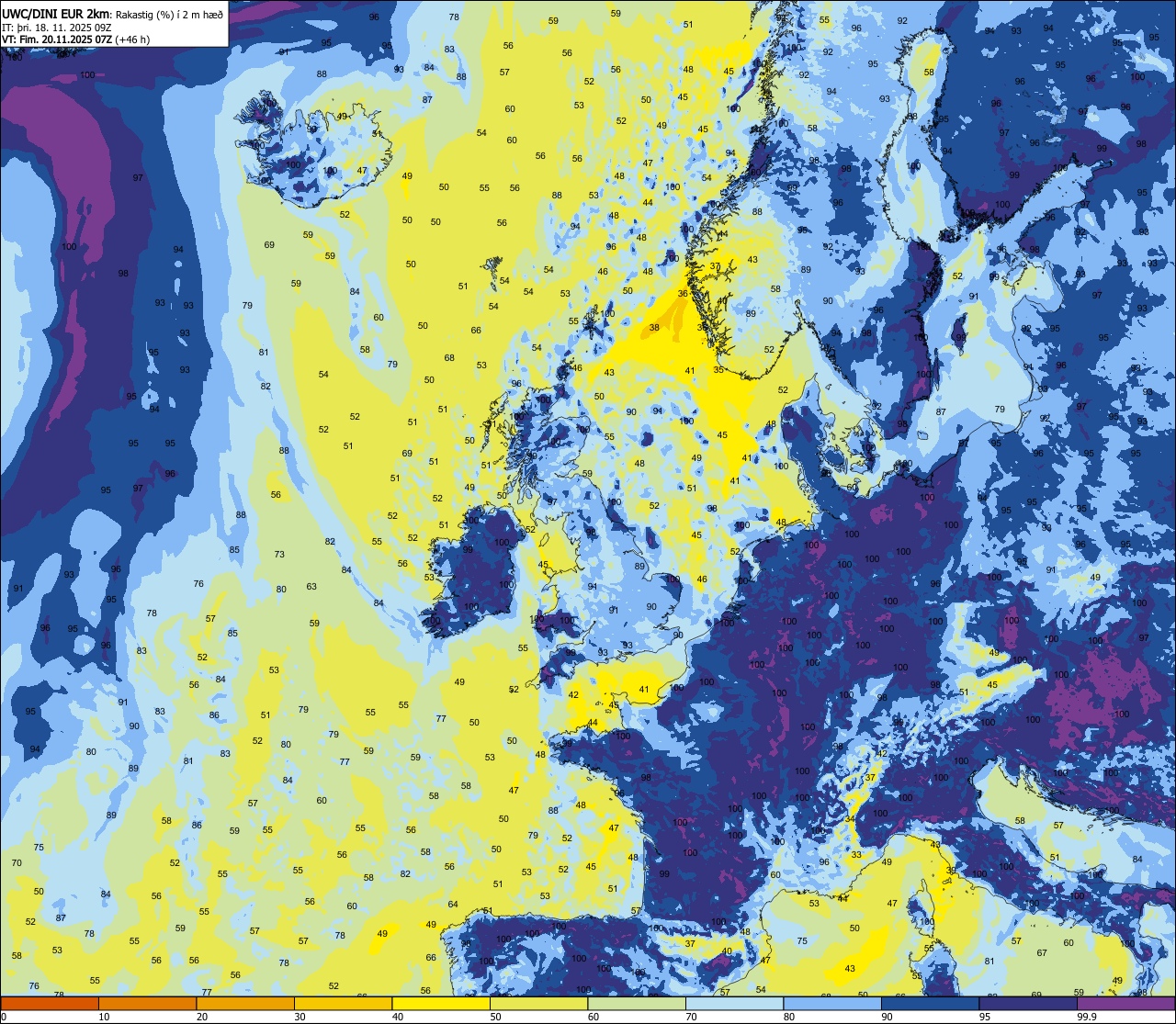Click the "20" legend tick label
Screen dimensions: 1176x1024
[x=202, y=1017]
